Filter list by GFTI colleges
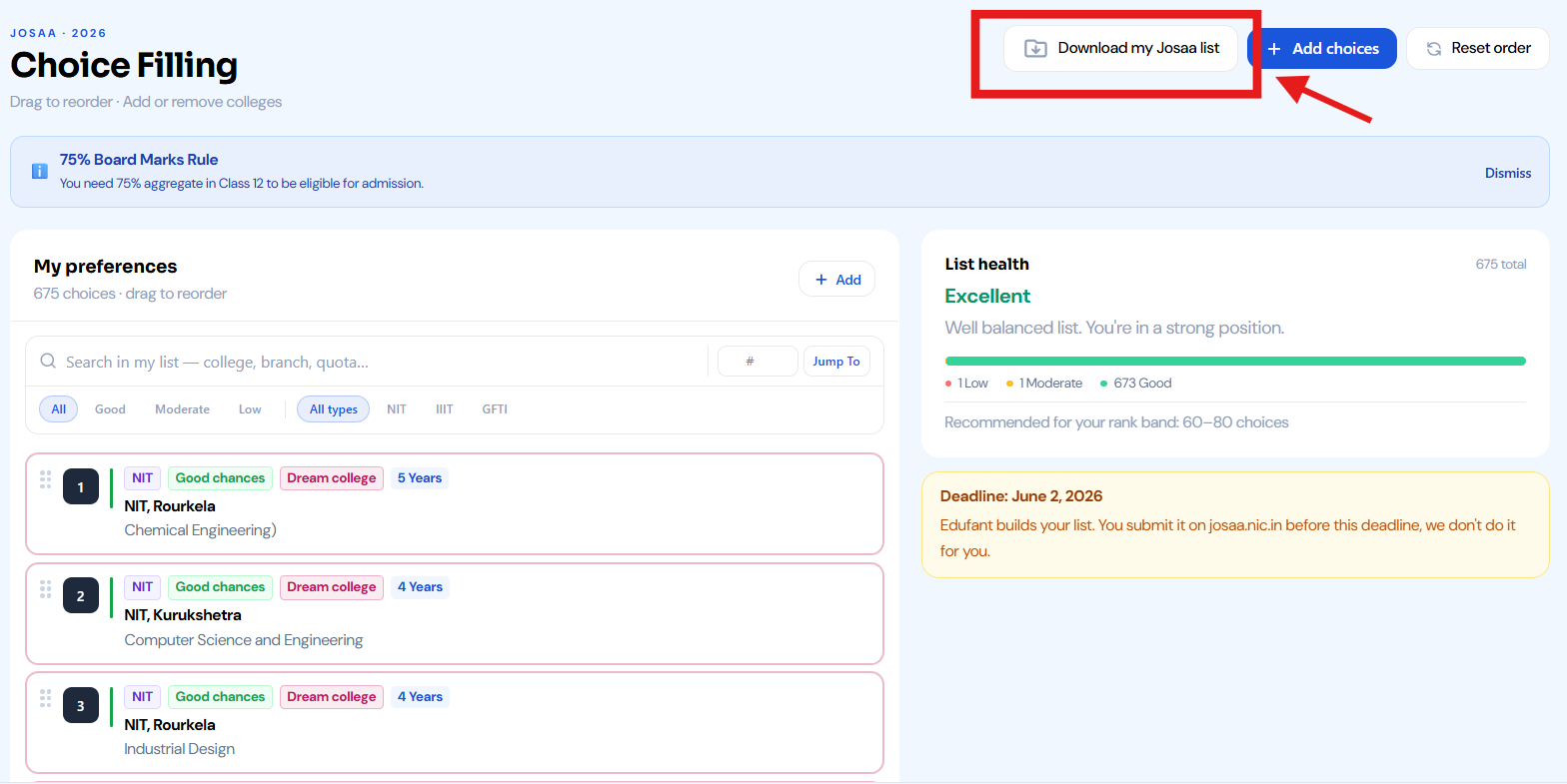 (x=495, y=409)
